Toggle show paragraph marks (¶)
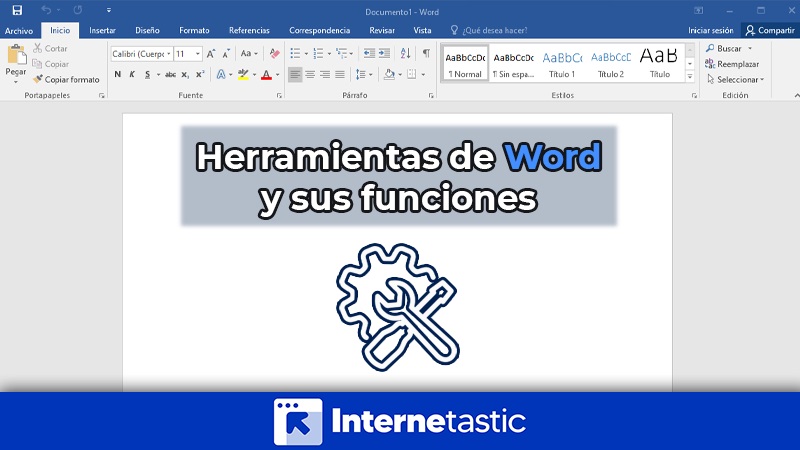 coord(426,53)
